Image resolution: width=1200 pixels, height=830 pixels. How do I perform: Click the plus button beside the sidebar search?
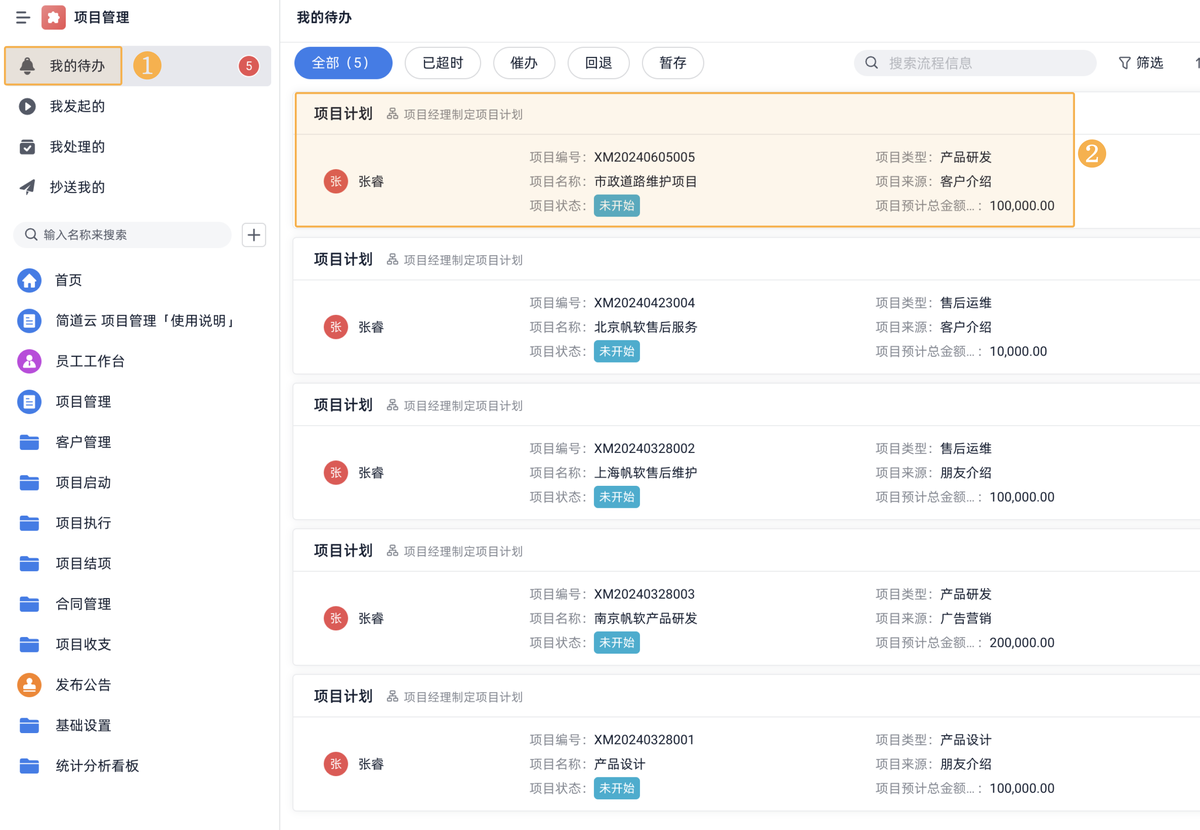coord(254,235)
